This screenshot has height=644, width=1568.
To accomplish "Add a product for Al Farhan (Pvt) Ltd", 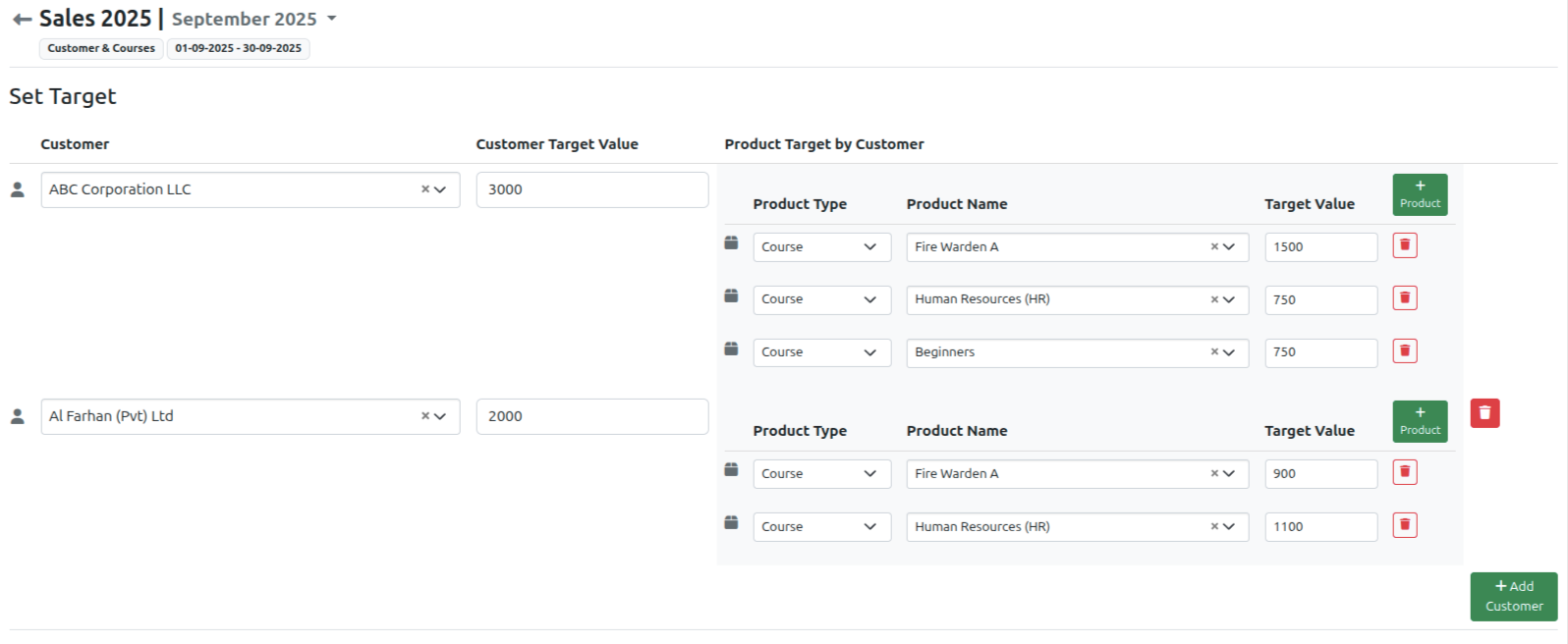I will 1420,421.
